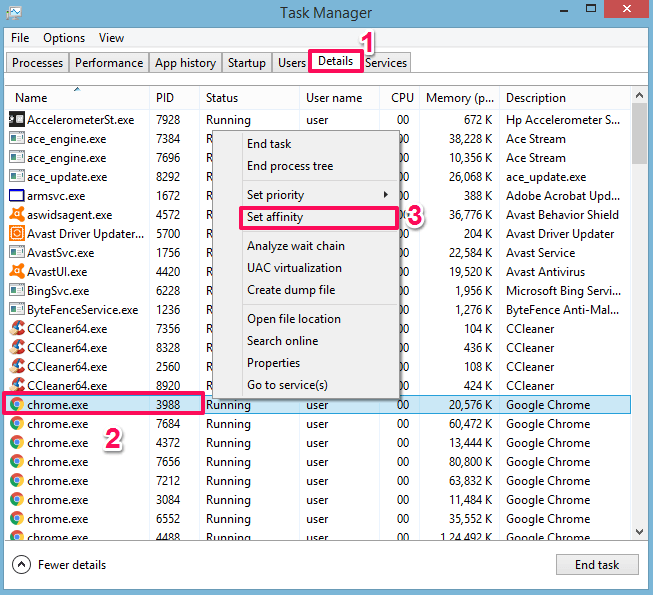Click the ace_engine.exe icon for PID 7696
This screenshot has width=653, height=595.
click(x=17, y=157)
